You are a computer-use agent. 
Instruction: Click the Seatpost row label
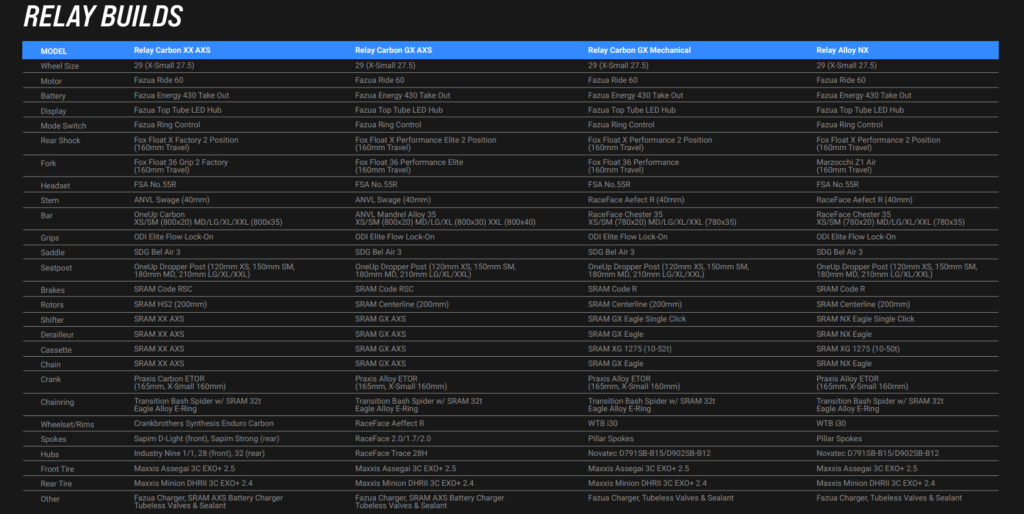(56, 268)
